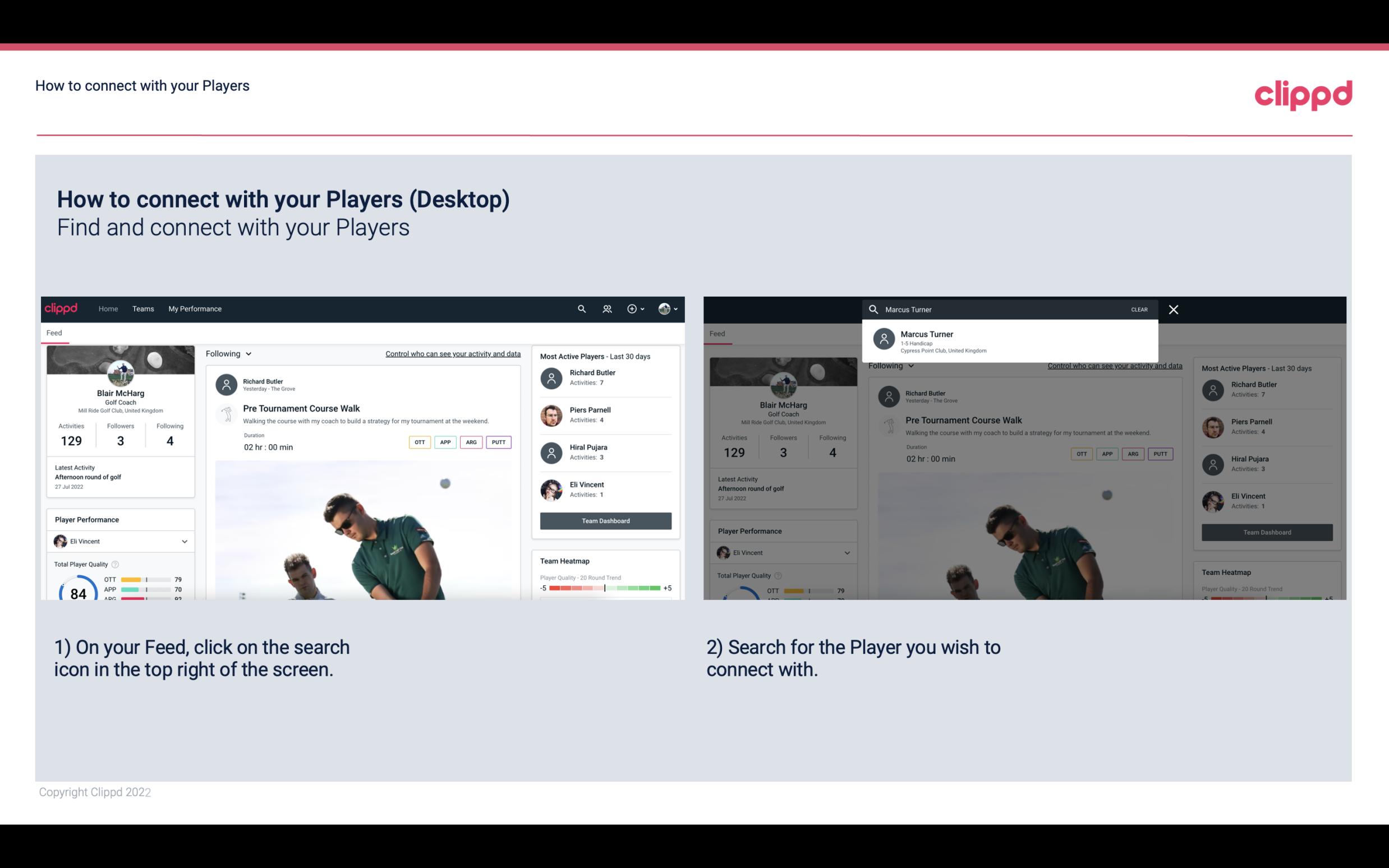The width and height of the screenshot is (1389, 868).
Task: Click the Clippd search icon
Action: tap(581, 309)
